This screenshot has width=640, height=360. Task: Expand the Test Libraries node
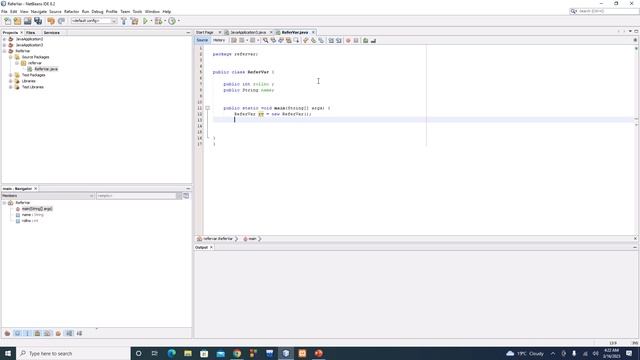(x=11, y=87)
